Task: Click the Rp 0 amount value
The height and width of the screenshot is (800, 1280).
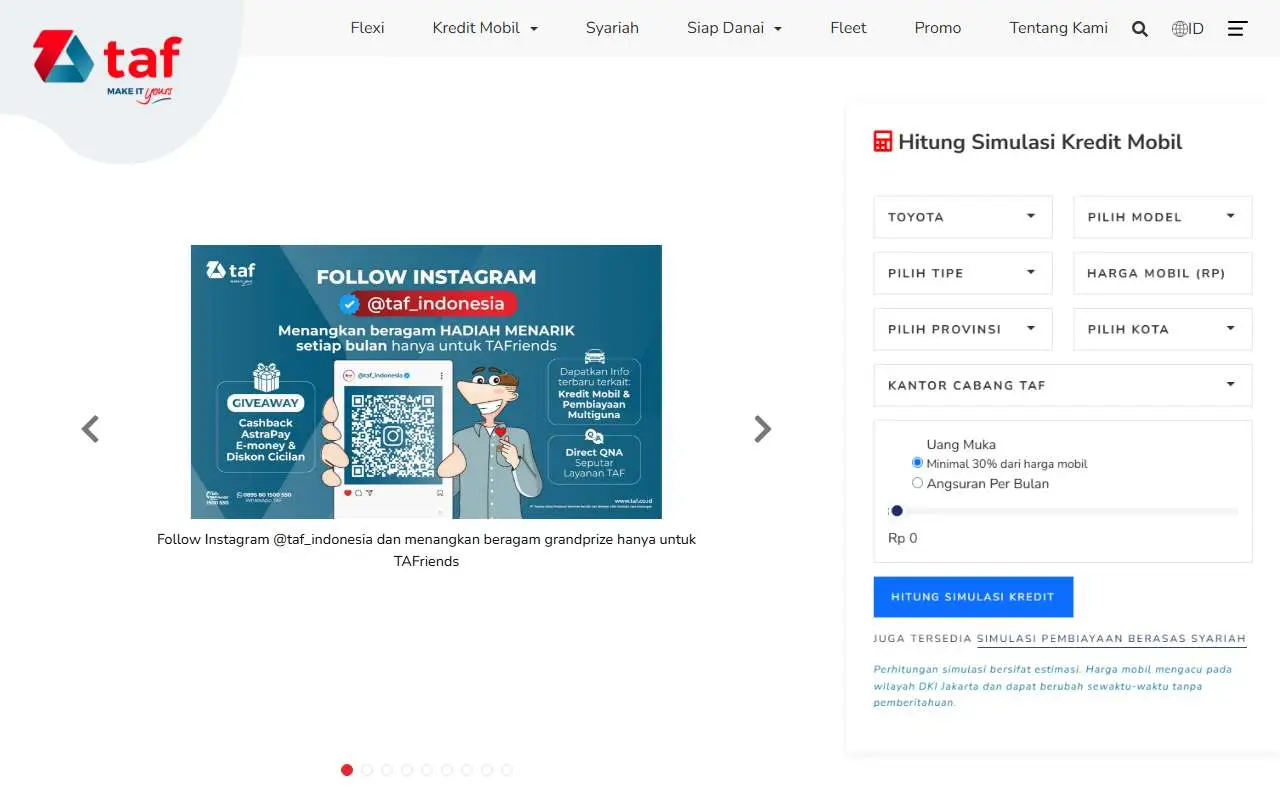Action: click(902, 538)
